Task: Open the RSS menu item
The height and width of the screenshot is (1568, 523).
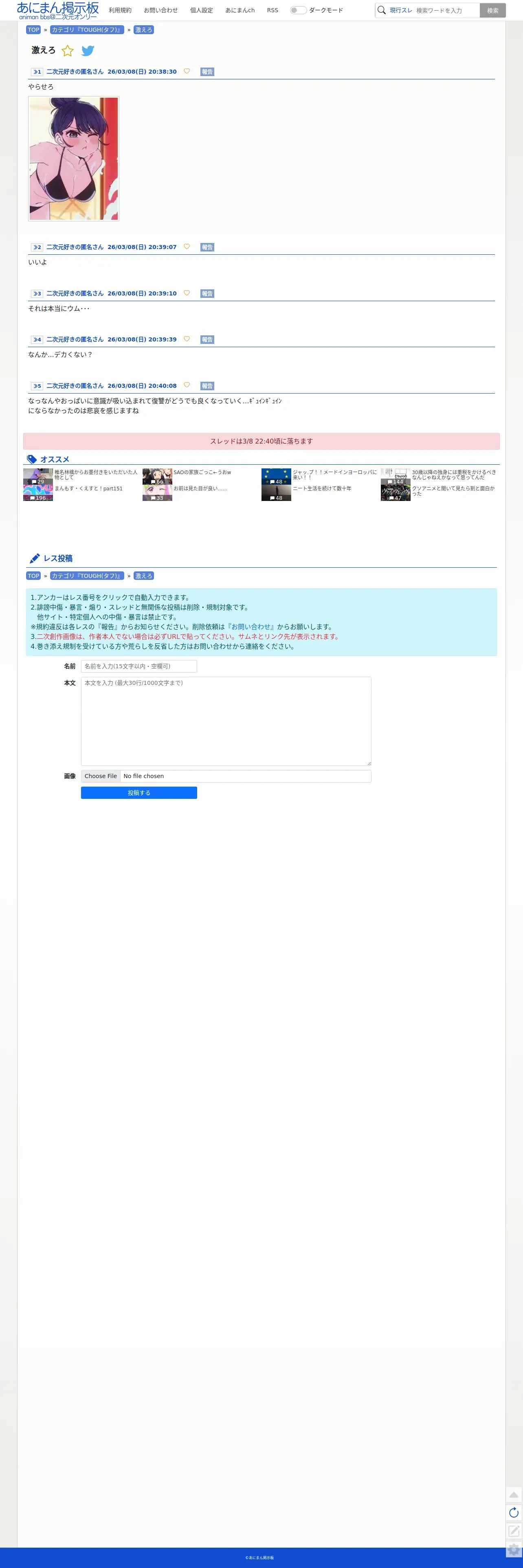Action: tap(272, 10)
